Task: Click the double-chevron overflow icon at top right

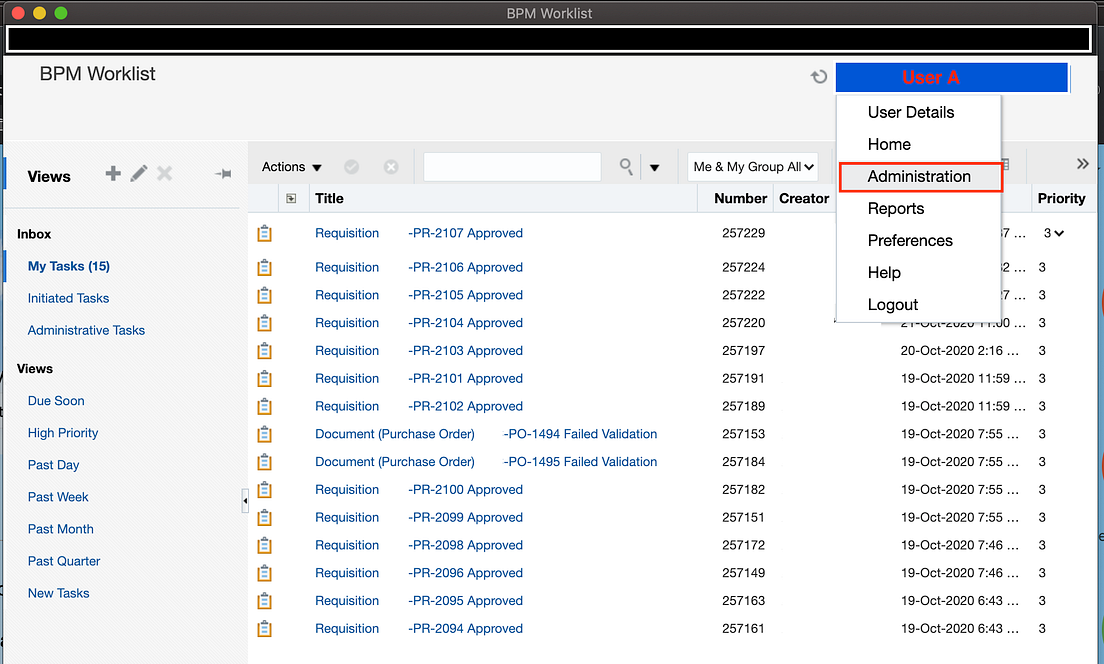Action: pos(1083,163)
